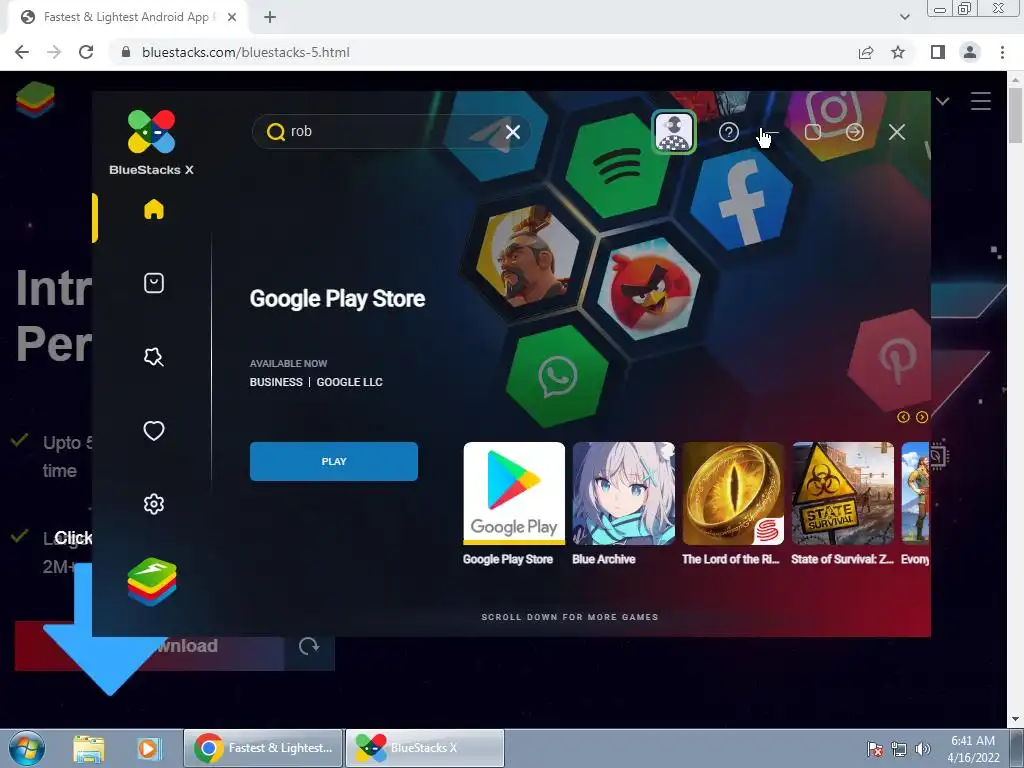Open the Action Center flag icon
The image size is (1024, 768).
[x=875, y=749]
